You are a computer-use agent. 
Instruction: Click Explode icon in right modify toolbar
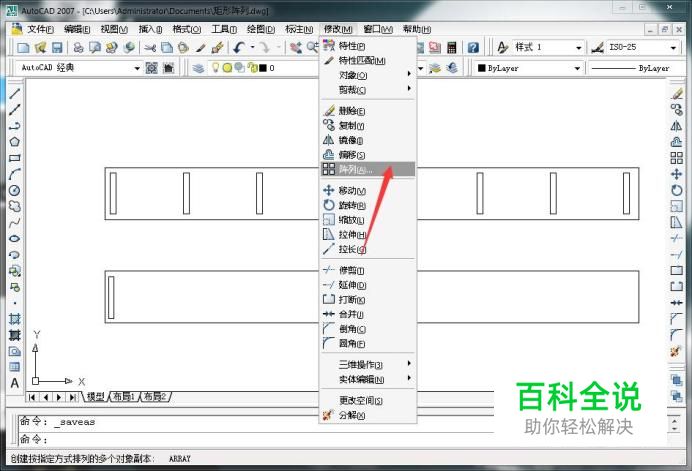676,351
